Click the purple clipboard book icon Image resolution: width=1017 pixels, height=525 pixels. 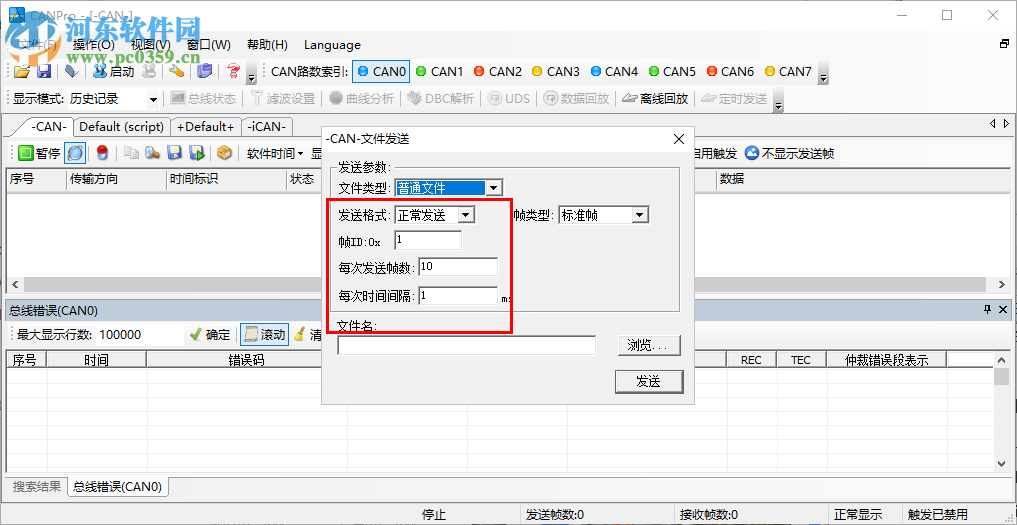click(x=204, y=71)
